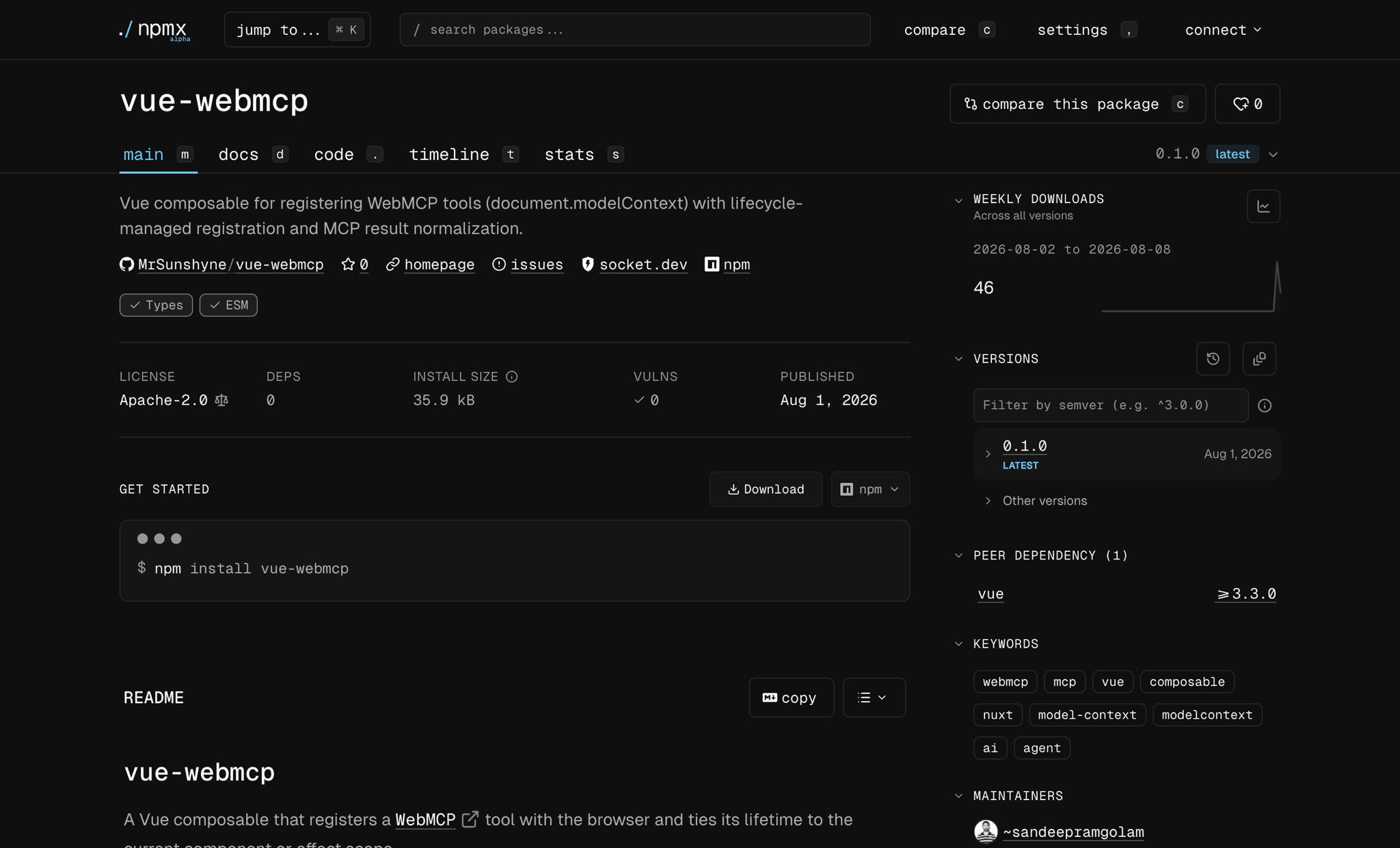
Task: Select the webmcp keyword
Action: [1005, 682]
